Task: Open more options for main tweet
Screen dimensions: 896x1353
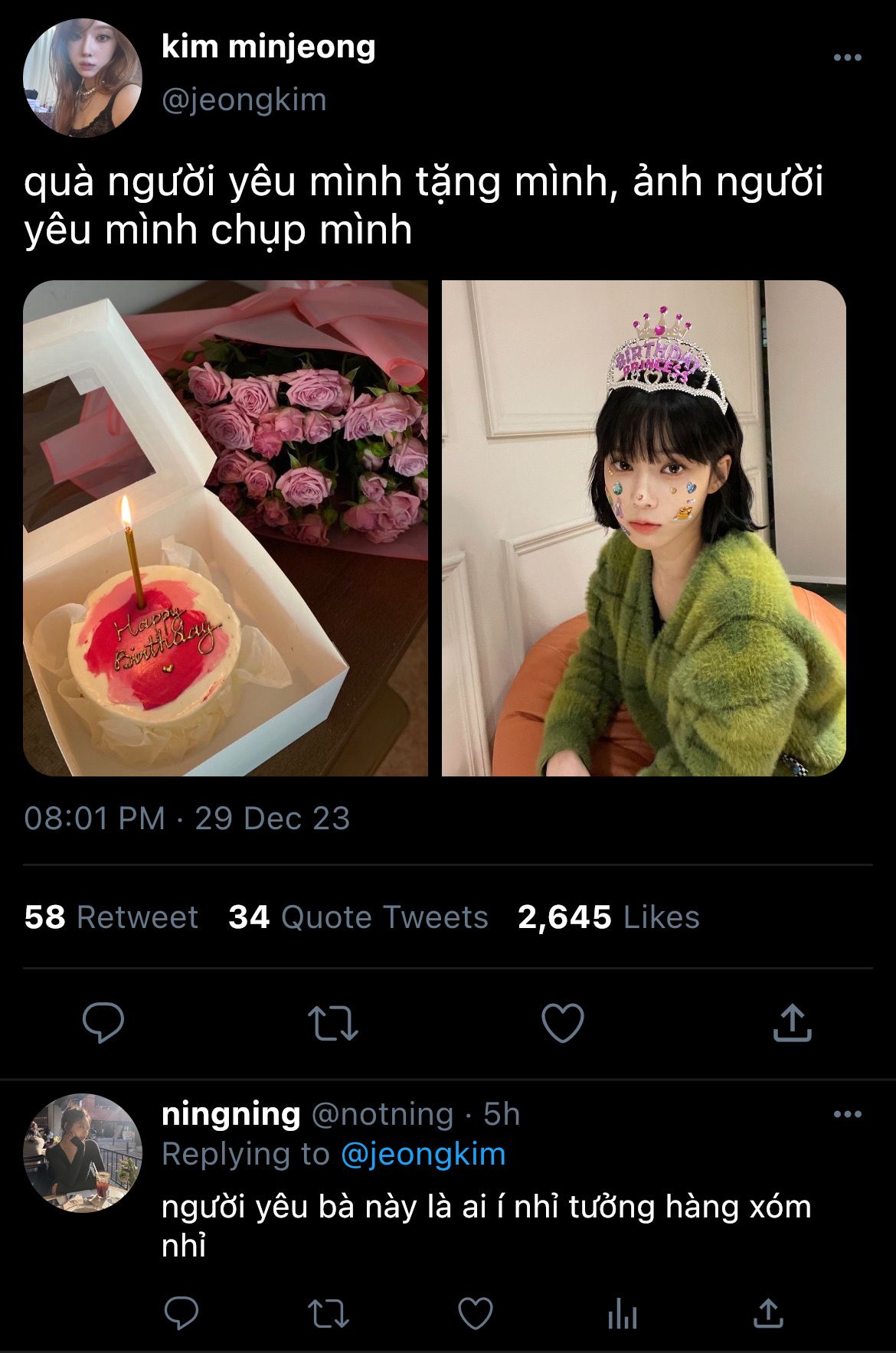Action: coord(847,57)
